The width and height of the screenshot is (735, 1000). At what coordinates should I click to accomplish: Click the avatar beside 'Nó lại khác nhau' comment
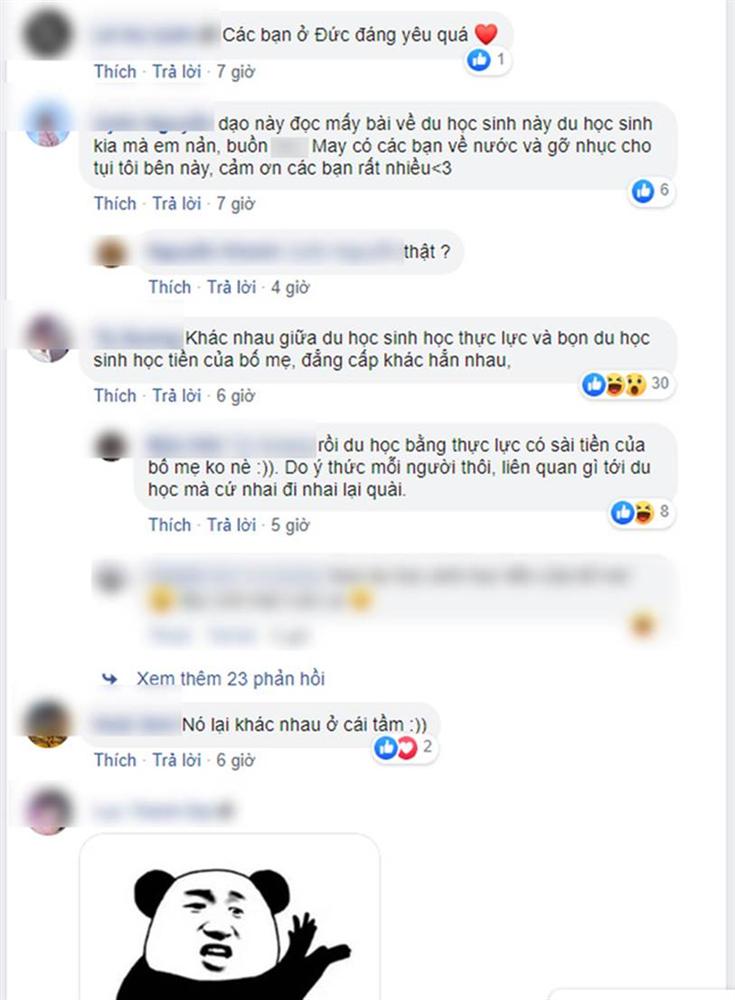(47, 724)
